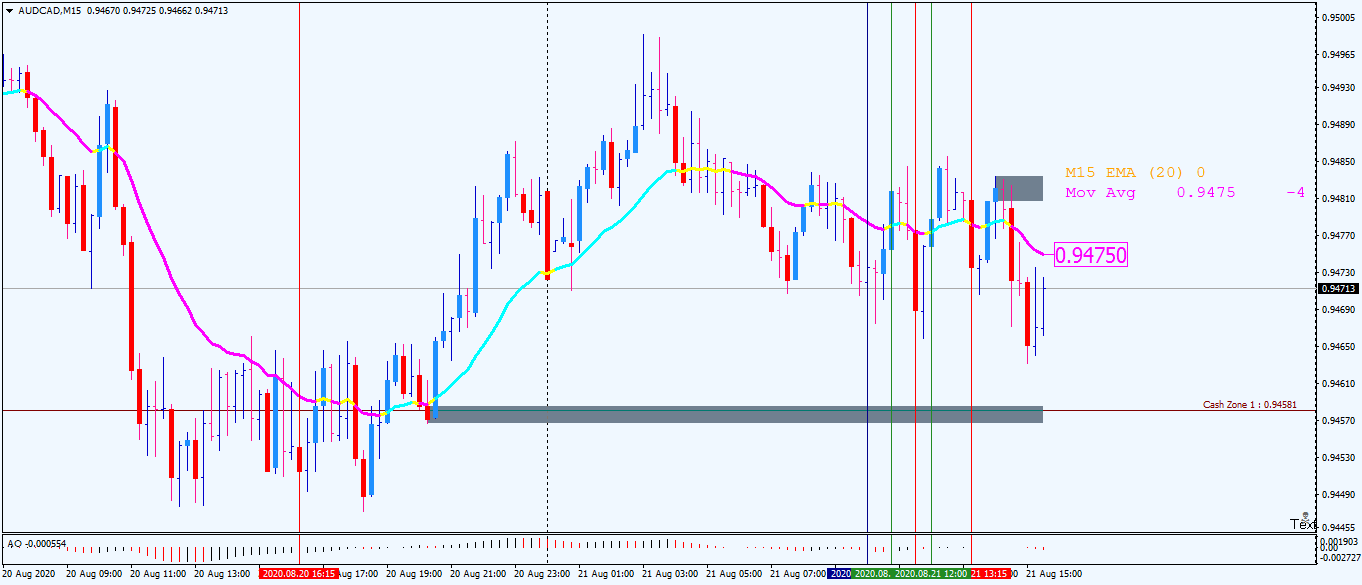The image size is (1362, 585).
Task: Click the vertical dashed separator line
Action: 547,300
